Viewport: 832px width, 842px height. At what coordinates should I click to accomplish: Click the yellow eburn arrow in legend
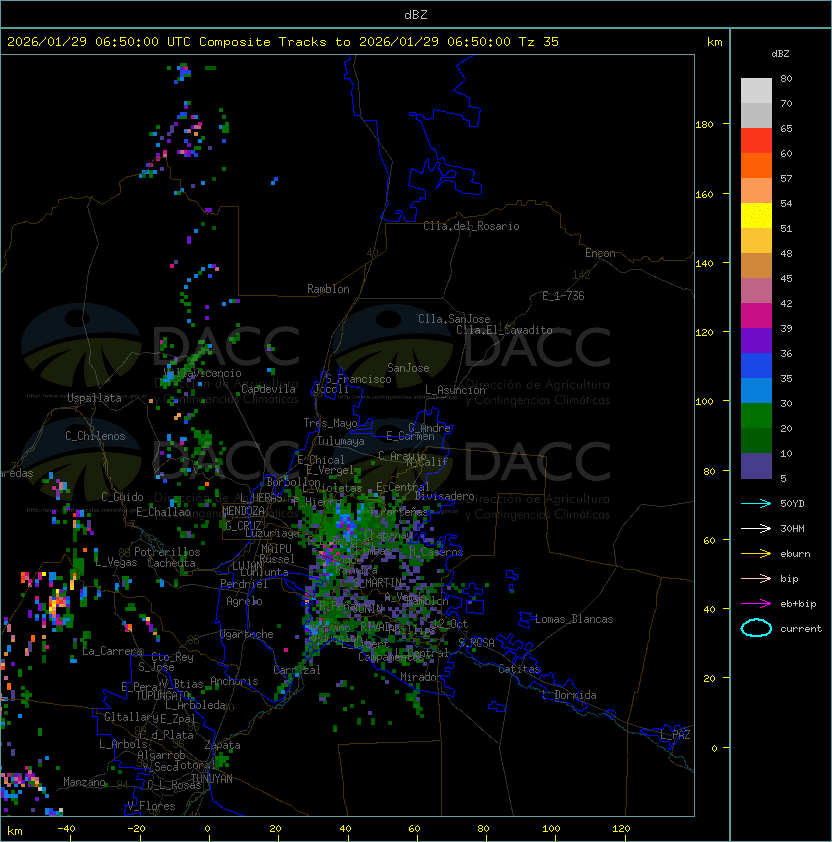coord(756,554)
